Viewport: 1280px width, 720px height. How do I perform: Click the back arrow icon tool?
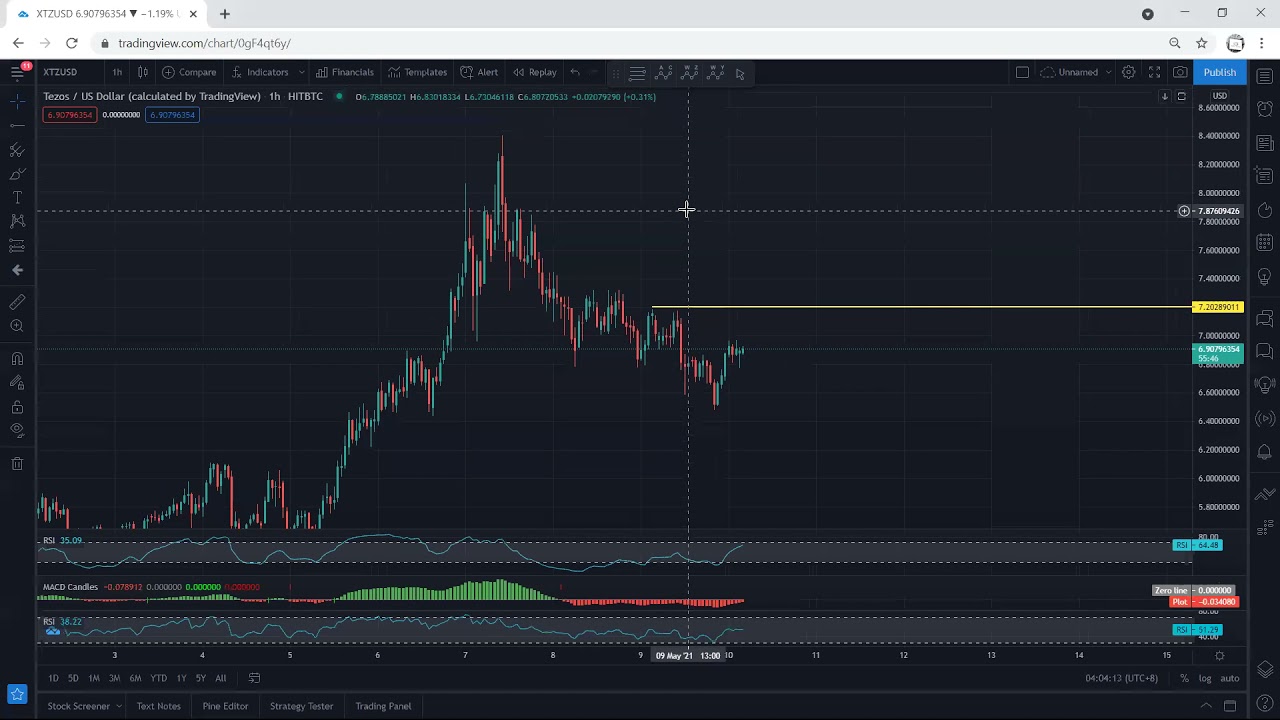[x=17, y=270]
